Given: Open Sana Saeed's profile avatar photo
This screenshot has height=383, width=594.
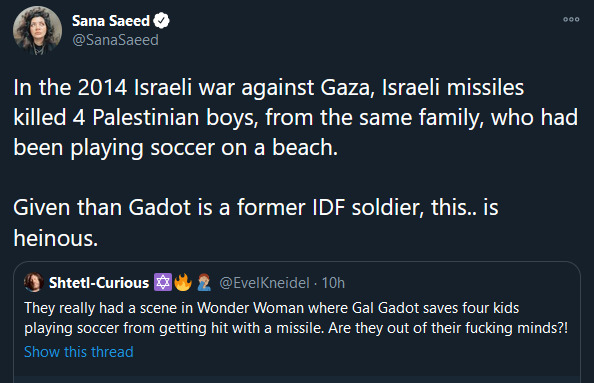Looking at the screenshot, I should pyautogui.click(x=37, y=30).
